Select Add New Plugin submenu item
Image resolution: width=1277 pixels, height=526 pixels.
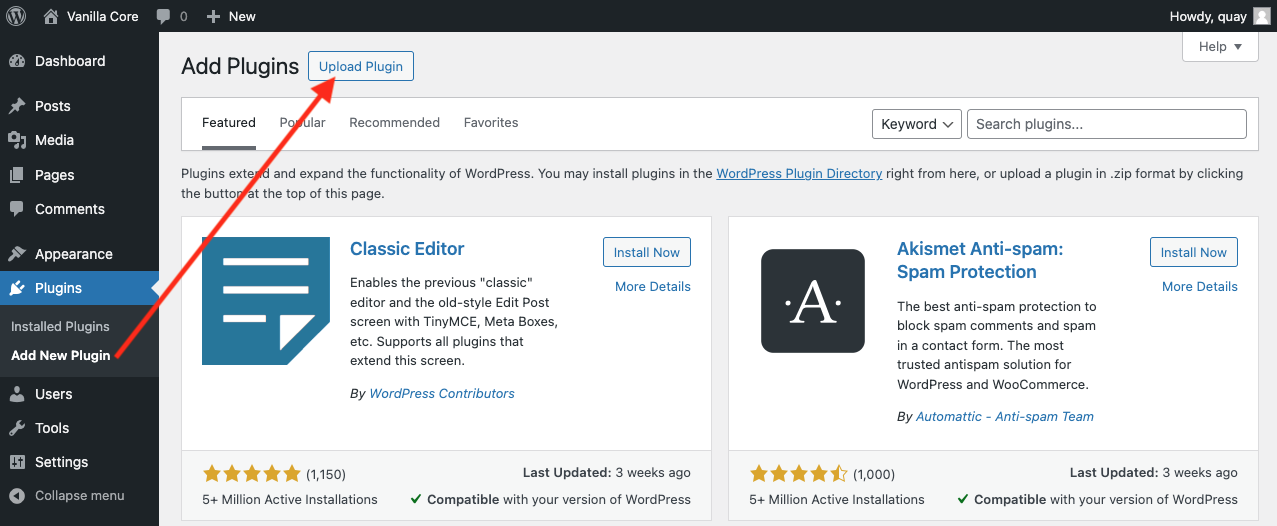point(61,355)
